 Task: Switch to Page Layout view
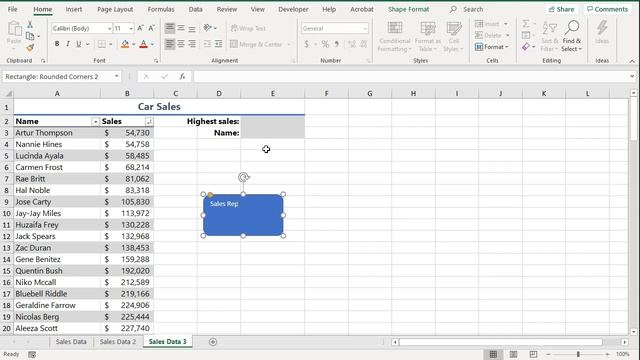513,354
